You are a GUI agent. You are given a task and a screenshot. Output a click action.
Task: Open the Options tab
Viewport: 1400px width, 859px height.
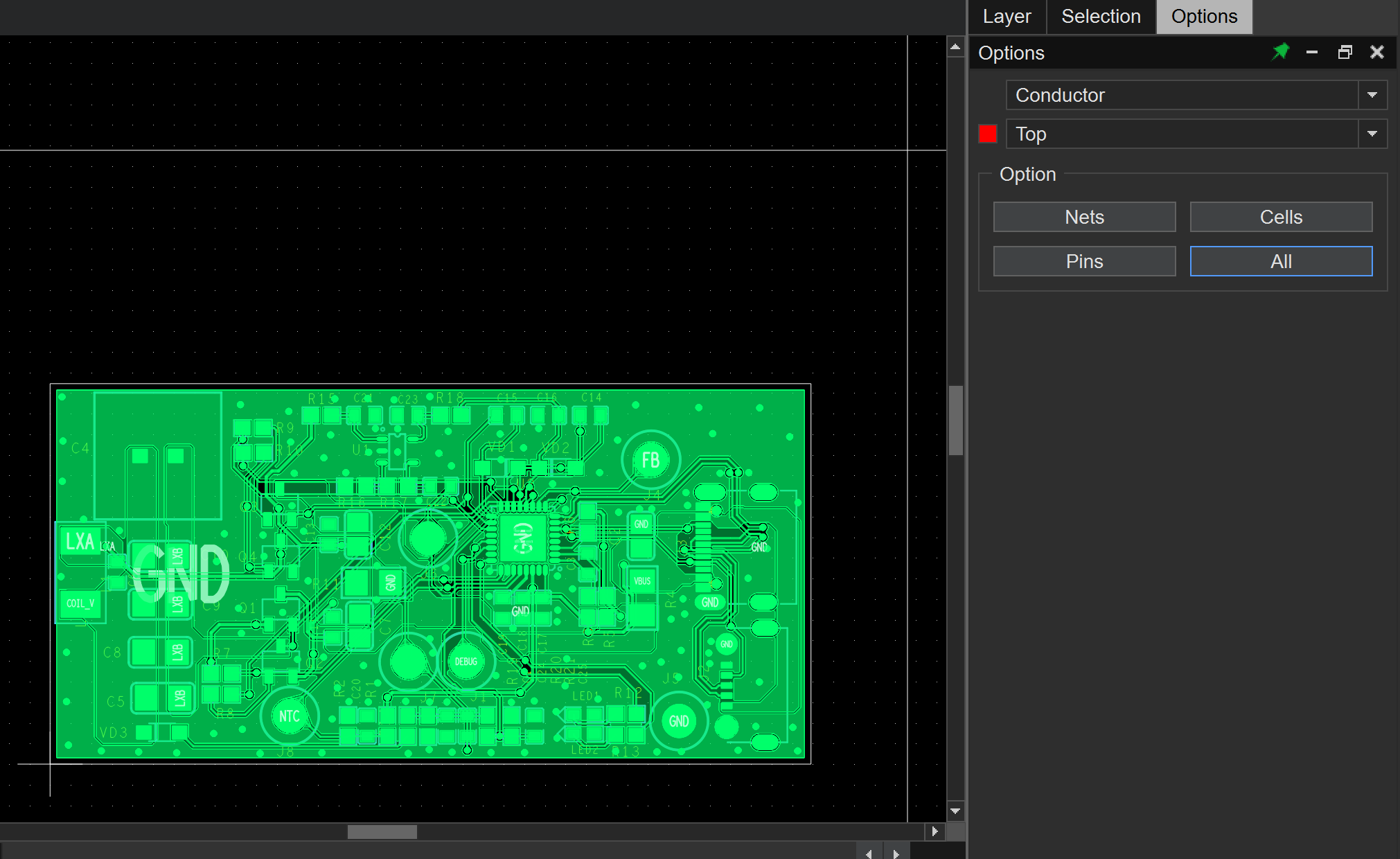[1203, 17]
